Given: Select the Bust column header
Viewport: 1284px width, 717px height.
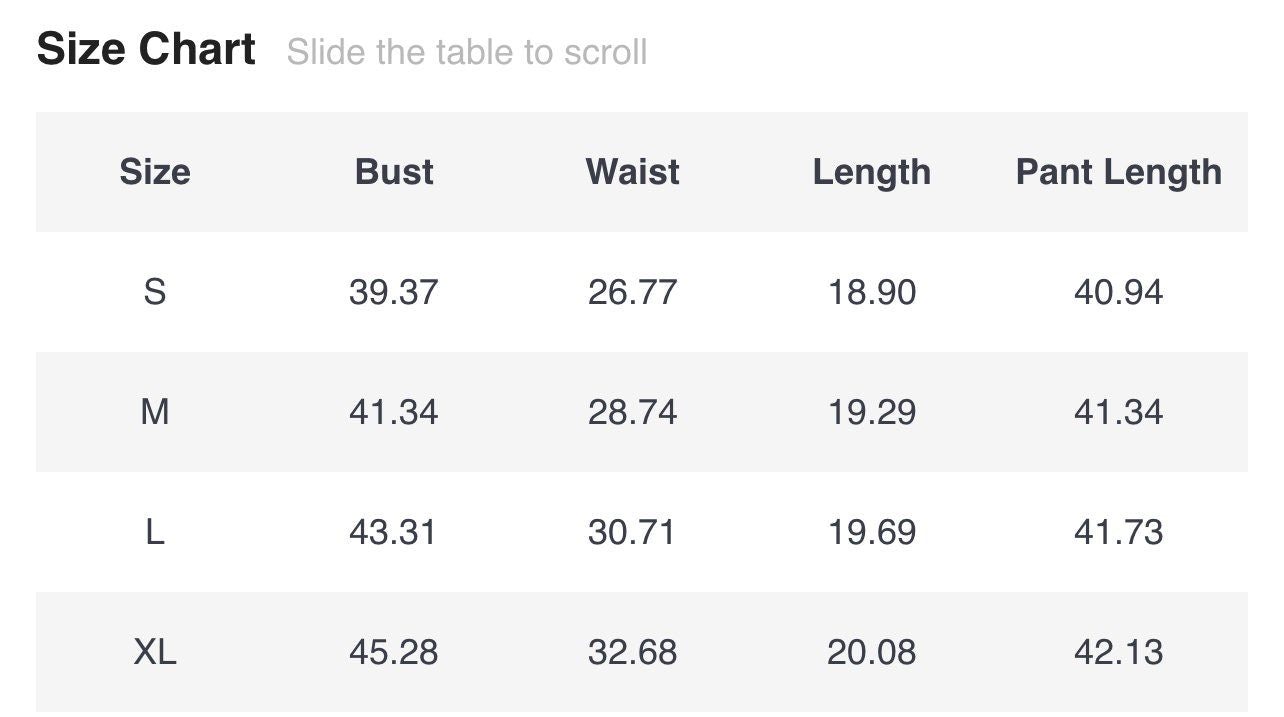Looking at the screenshot, I should point(394,172).
